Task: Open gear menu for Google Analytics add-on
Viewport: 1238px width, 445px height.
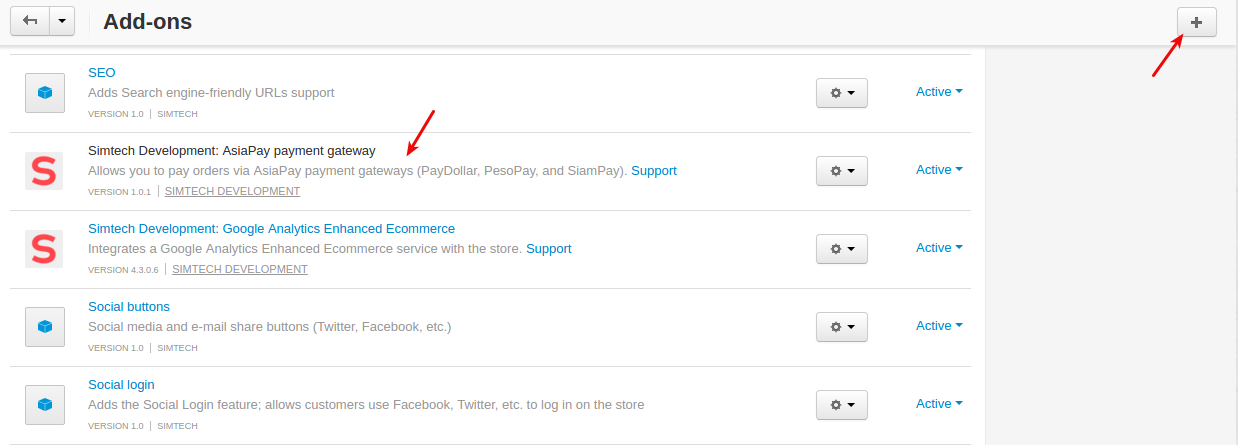Action: (842, 248)
